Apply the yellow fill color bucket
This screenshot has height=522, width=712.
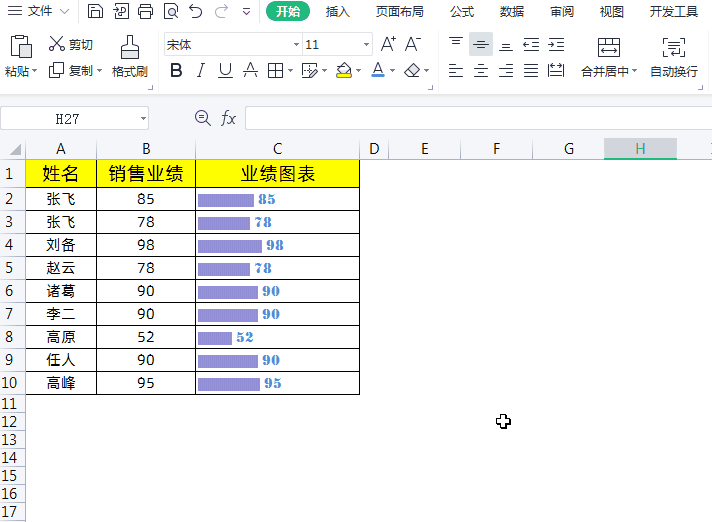point(344,70)
